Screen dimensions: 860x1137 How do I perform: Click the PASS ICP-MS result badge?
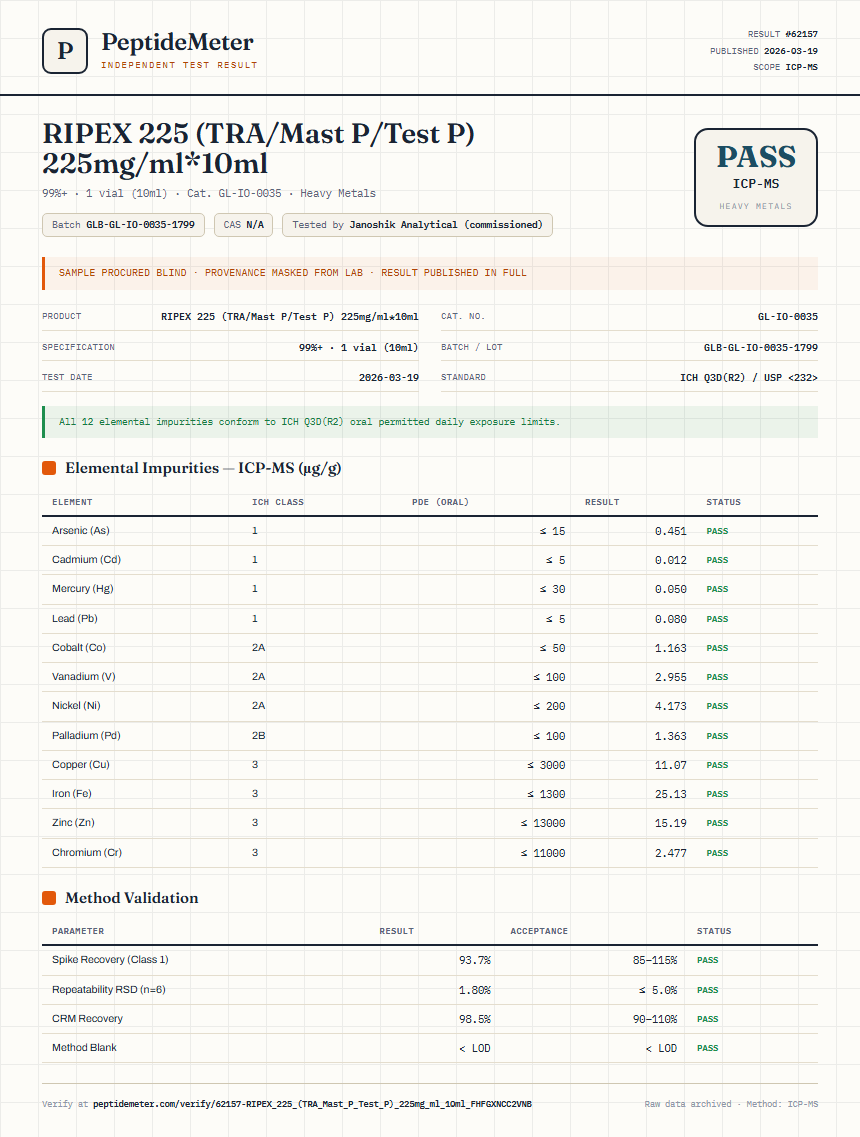point(756,178)
